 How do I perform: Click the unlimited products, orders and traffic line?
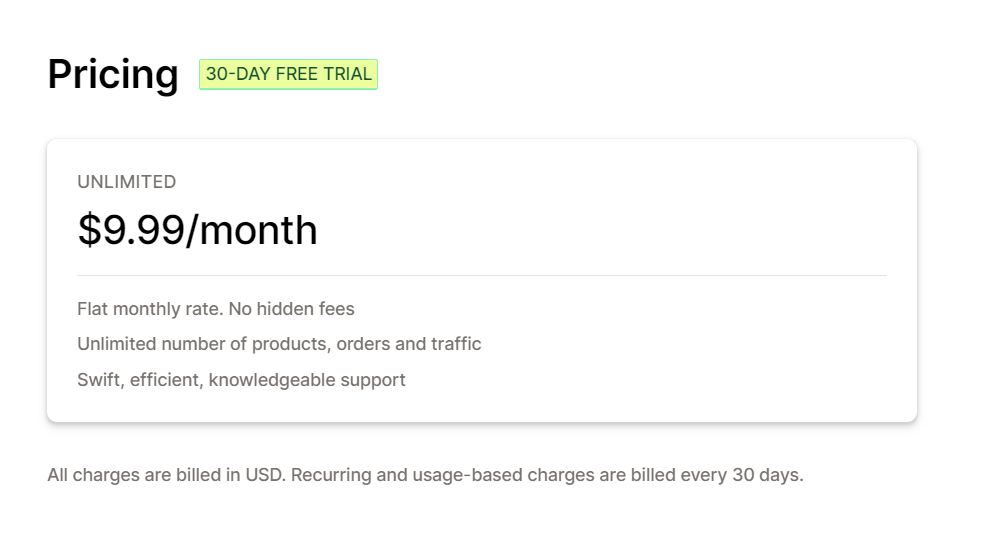(x=279, y=344)
